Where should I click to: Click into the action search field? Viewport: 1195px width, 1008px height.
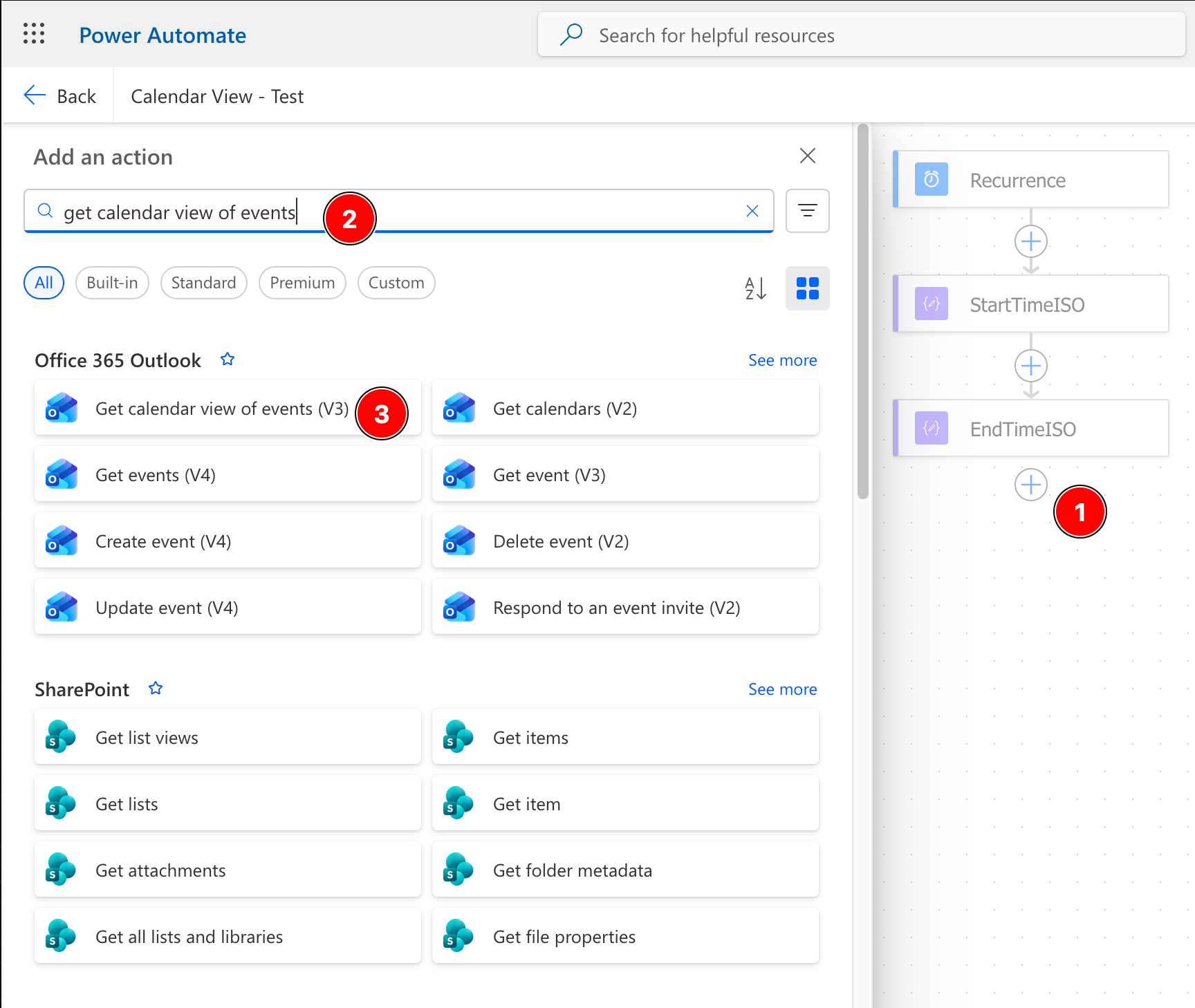tap(399, 211)
